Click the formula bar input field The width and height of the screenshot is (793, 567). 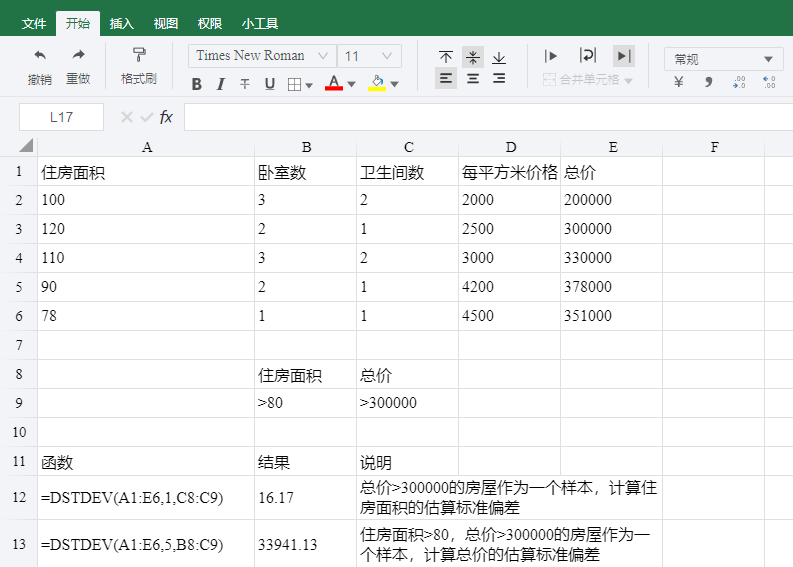(489, 117)
